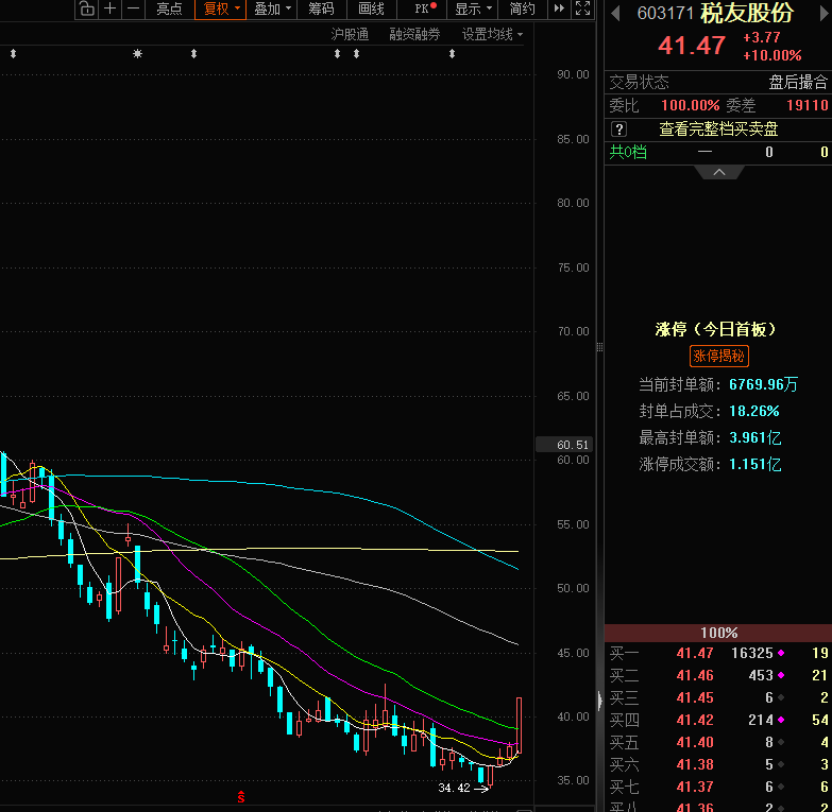This screenshot has width=832, height=812.
Task: Open the 显示 display dropdown
Action: coord(472,9)
